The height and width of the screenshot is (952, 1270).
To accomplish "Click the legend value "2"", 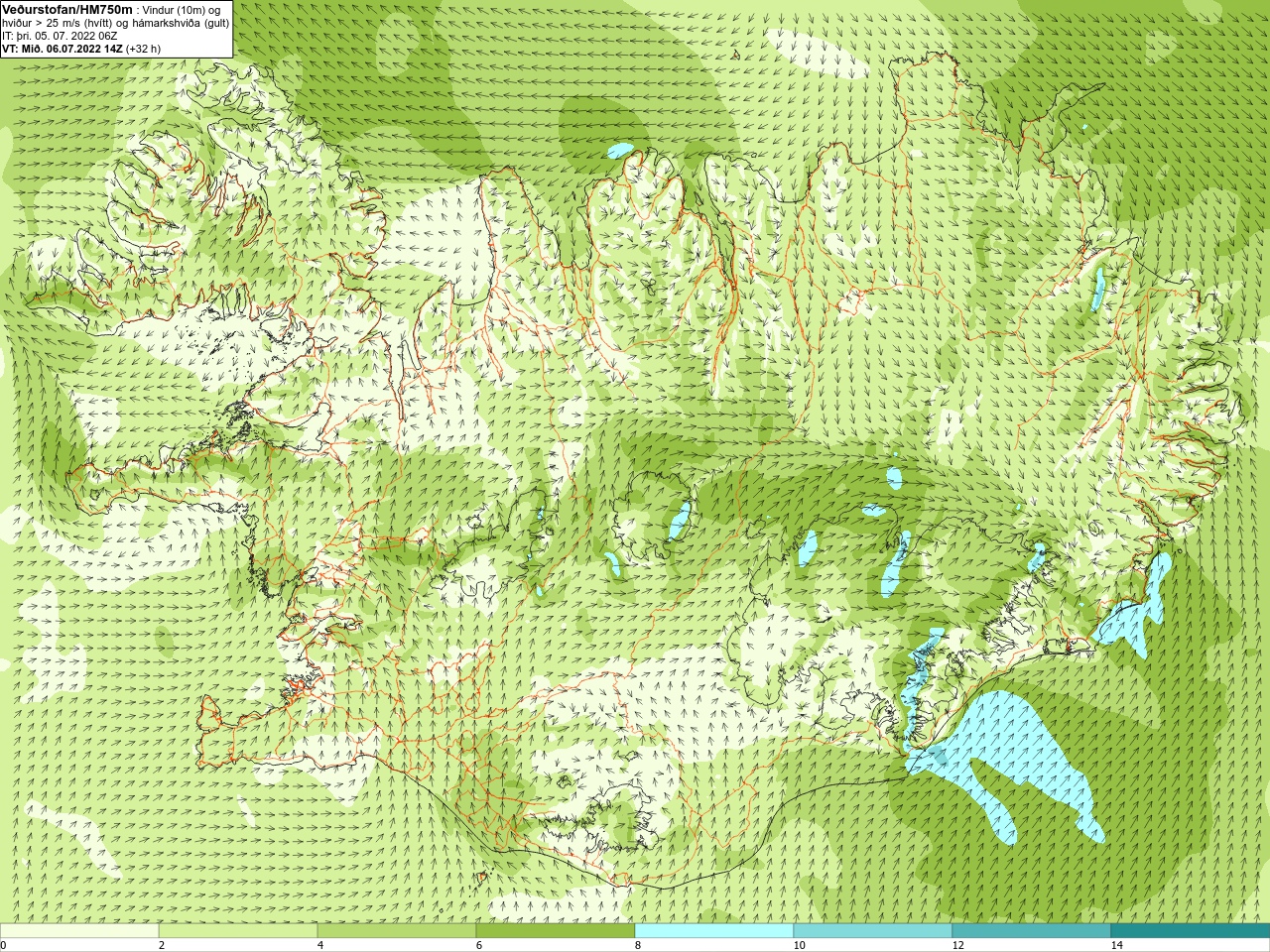I will 162,945.
